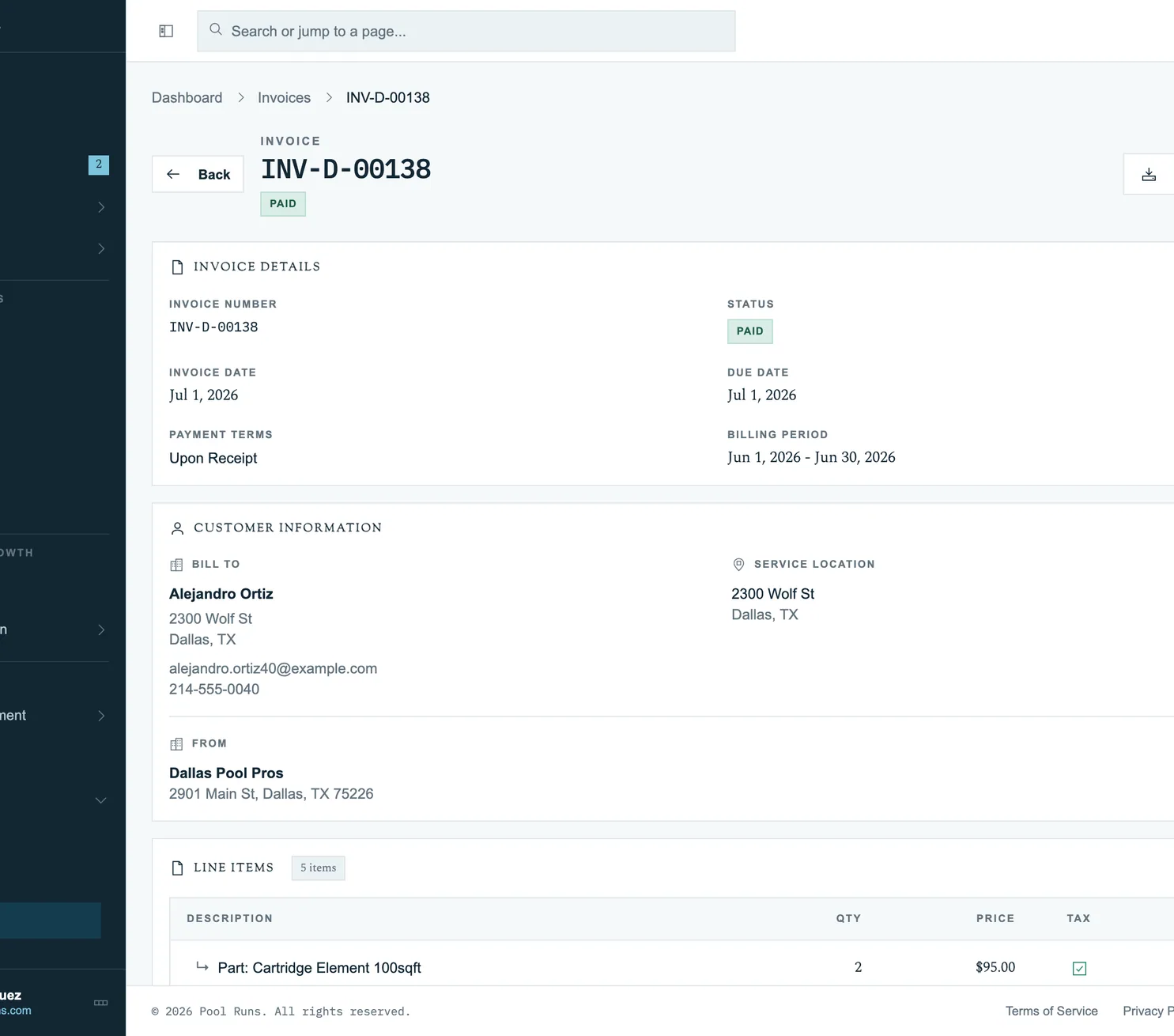Click the Service Location pin icon
The height and width of the screenshot is (1036, 1174).
click(x=738, y=564)
